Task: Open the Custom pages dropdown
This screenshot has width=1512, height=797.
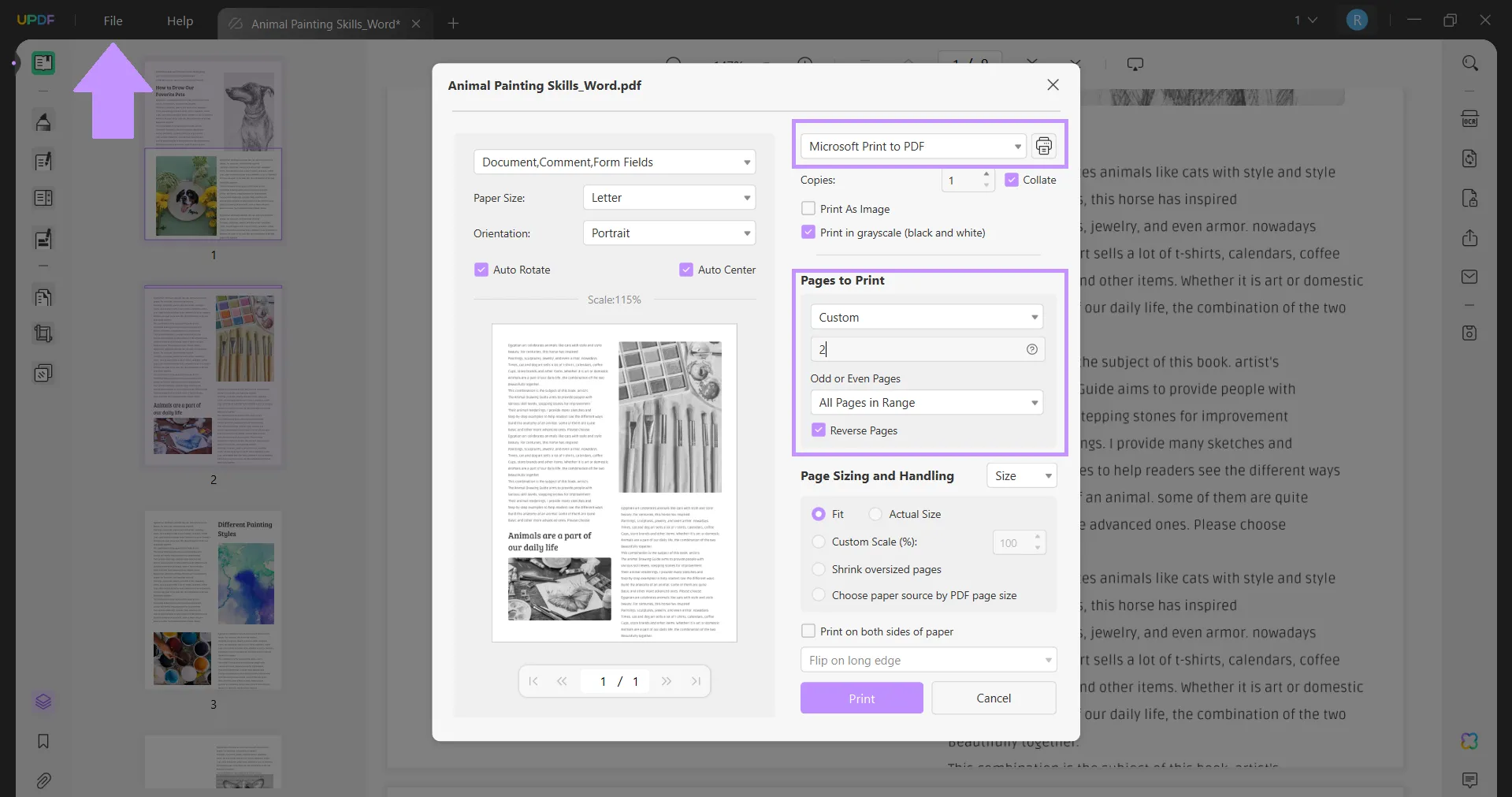Action: [927, 317]
